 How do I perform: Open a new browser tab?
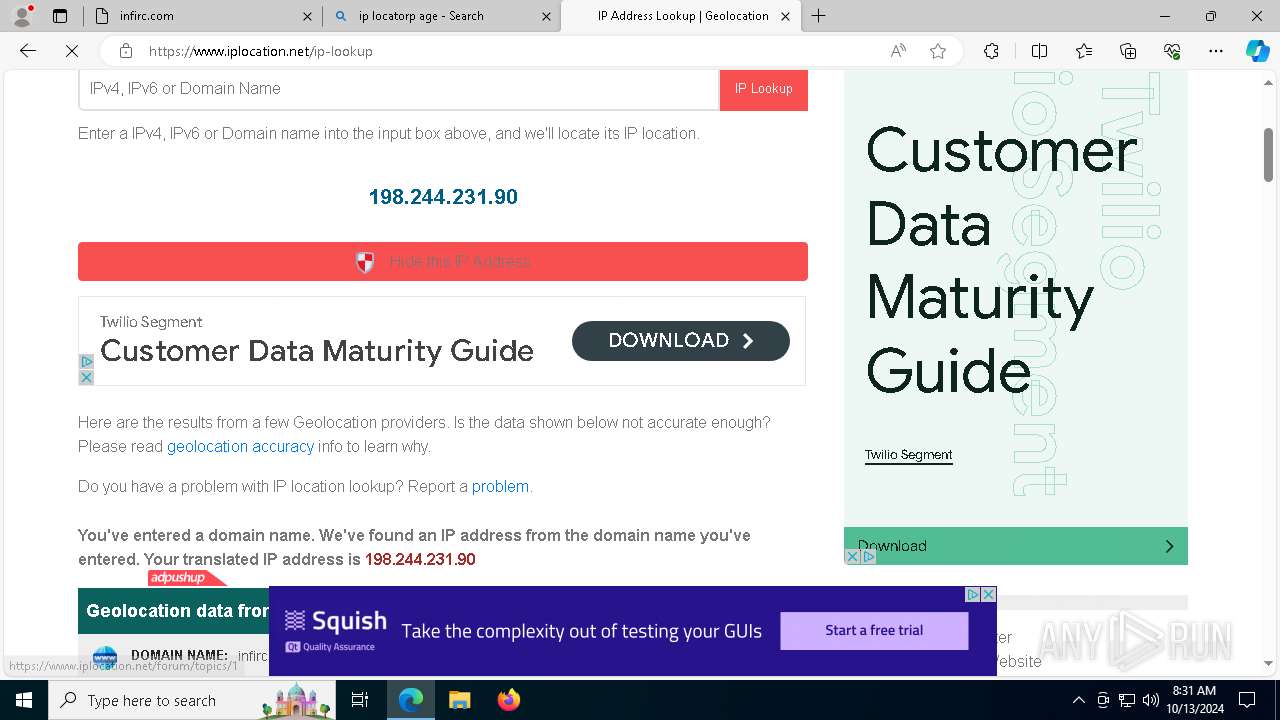point(819,16)
